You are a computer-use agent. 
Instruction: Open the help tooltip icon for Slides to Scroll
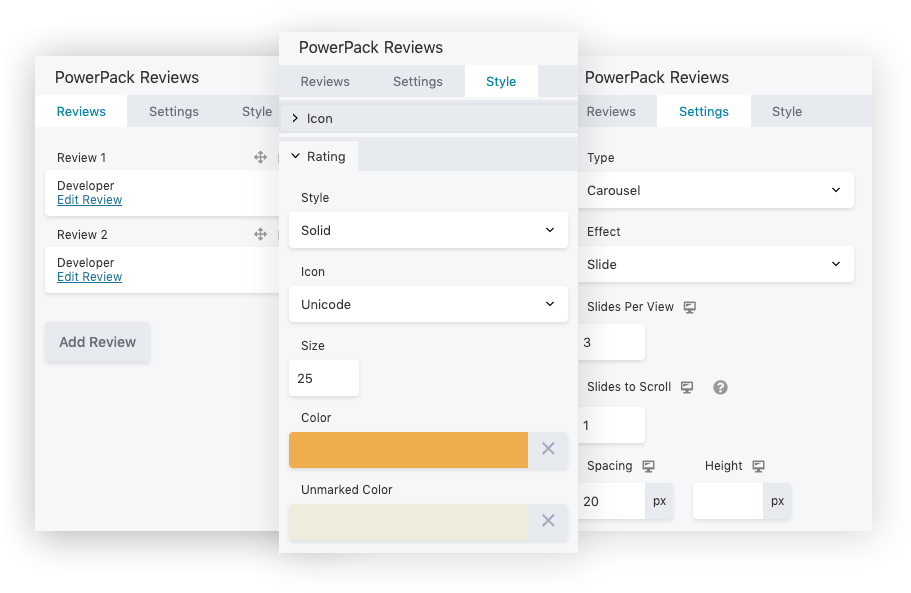pyautogui.click(x=720, y=387)
